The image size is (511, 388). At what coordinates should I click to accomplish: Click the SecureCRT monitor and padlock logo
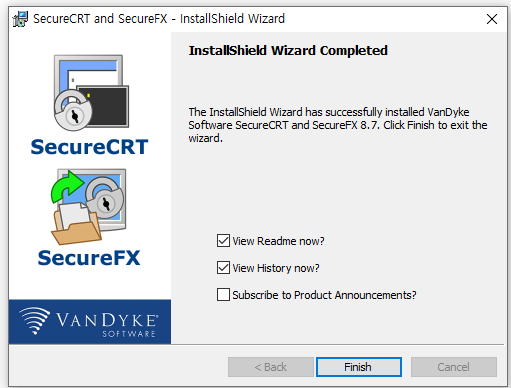[x=91, y=93]
